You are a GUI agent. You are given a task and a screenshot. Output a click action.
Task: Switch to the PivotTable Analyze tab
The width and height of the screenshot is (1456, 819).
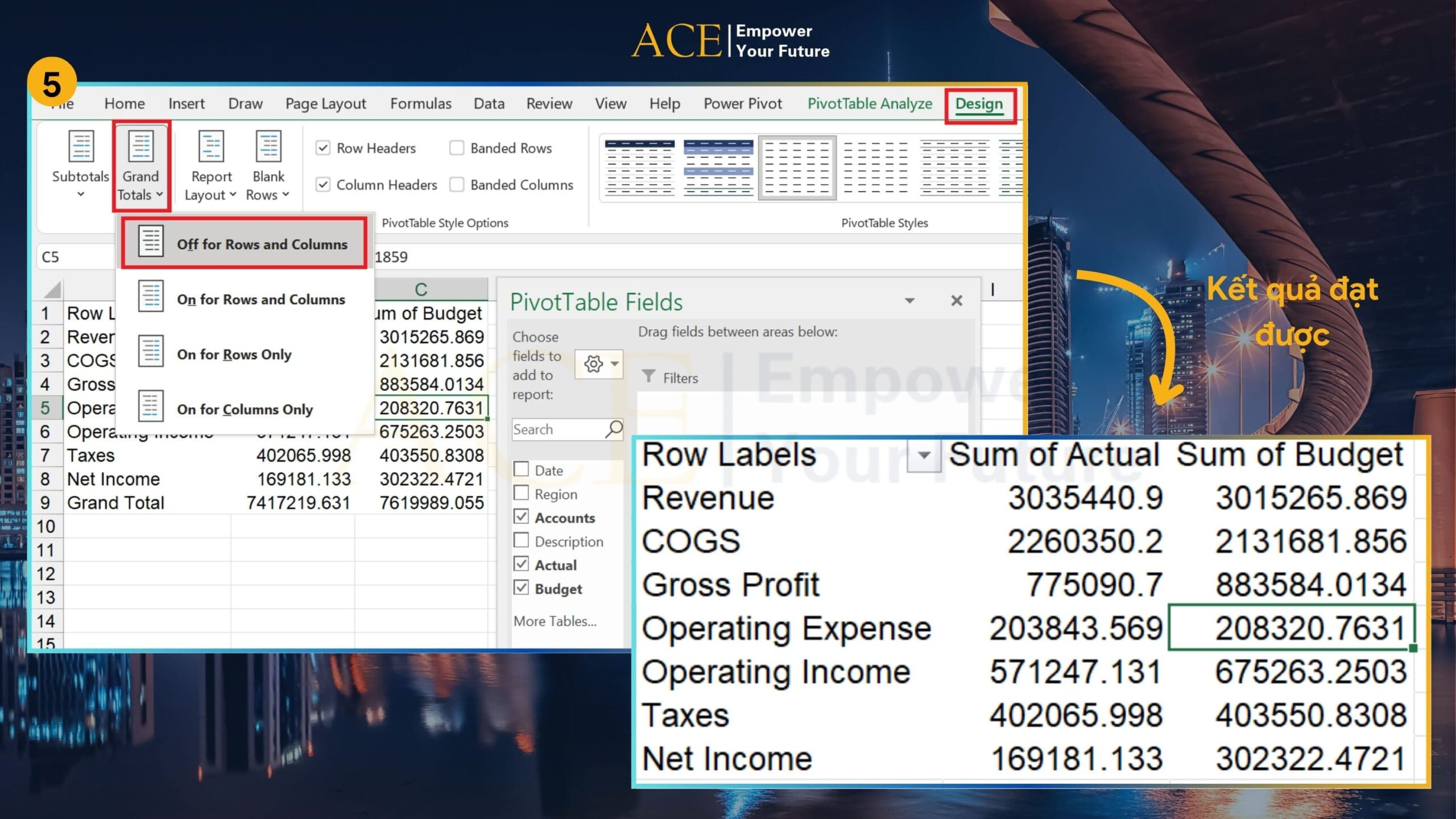pos(870,104)
